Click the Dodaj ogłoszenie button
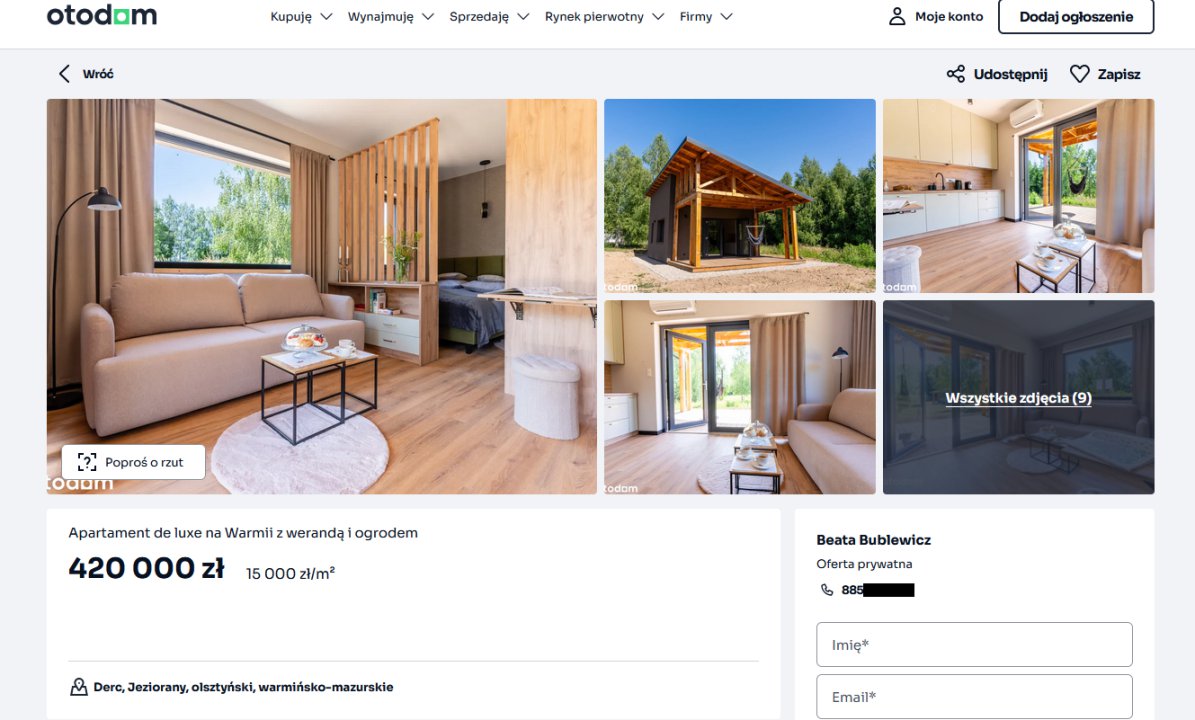1195x720 pixels. 1076,17
